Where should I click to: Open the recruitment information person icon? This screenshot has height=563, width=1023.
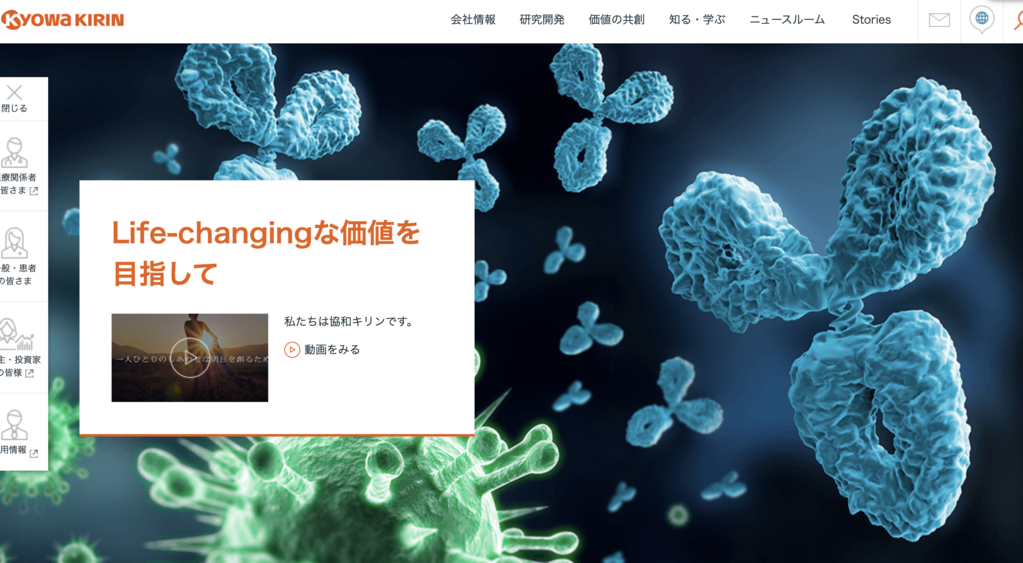(x=14, y=425)
